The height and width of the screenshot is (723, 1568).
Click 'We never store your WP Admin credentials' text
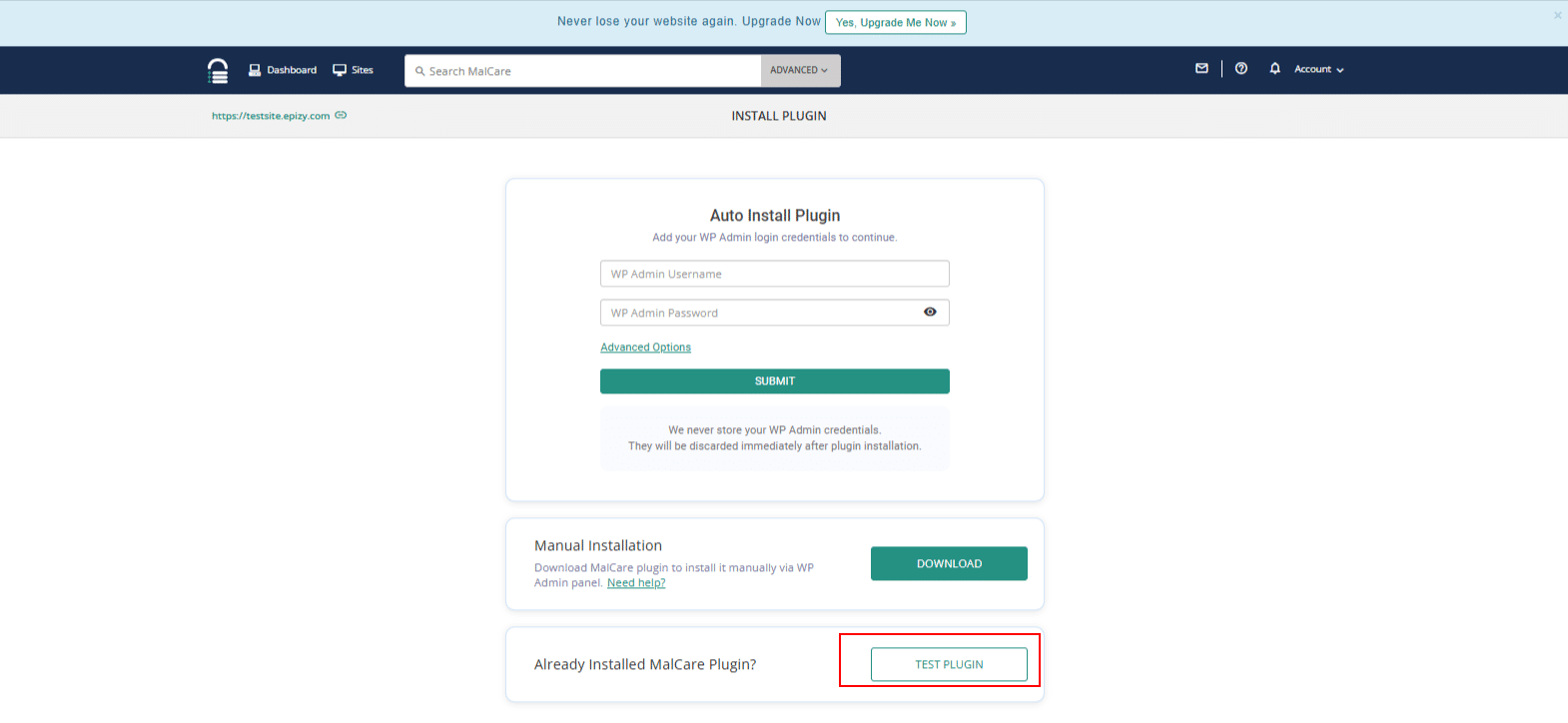(775, 430)
